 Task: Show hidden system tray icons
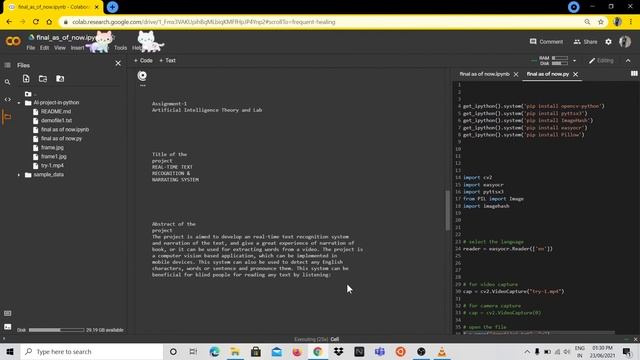pos(527,351)
